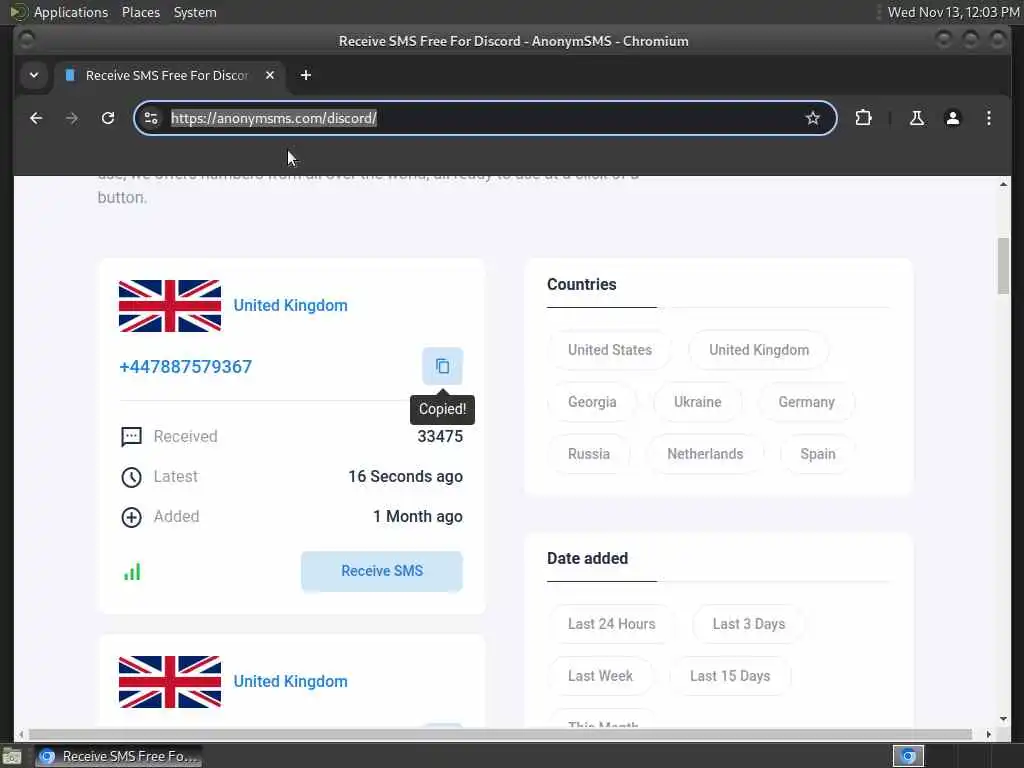The height and width of the screenshot is (768, 1024).
Task: Select Last Week date filter
Action: [x=600, y=676]
